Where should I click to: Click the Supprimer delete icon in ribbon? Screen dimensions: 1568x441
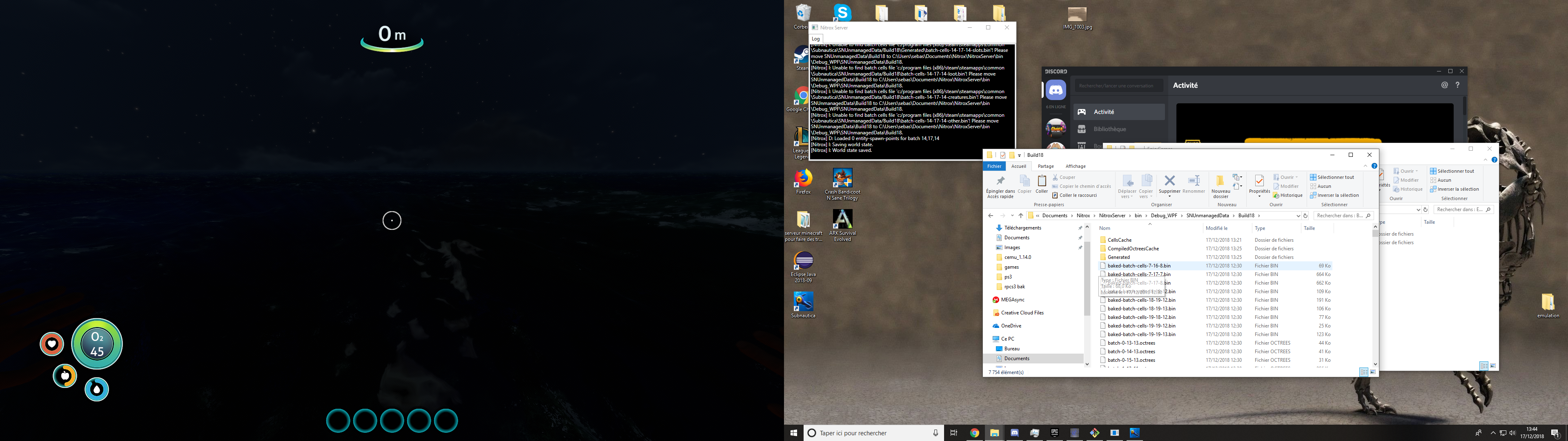coord(1169,181)
